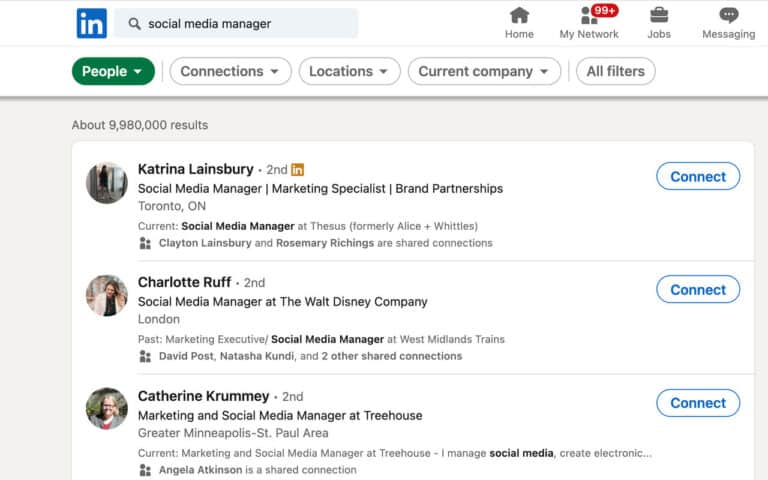Open Charlotte Ruff's profile name link
This screenshot has height=480, width=768.
click(184, 282)
